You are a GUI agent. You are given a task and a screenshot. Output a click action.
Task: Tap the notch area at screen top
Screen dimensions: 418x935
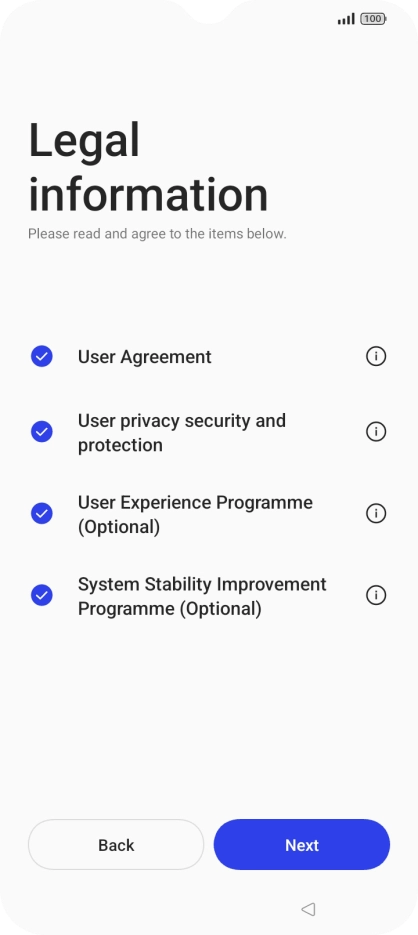click(x=209, y=11)
